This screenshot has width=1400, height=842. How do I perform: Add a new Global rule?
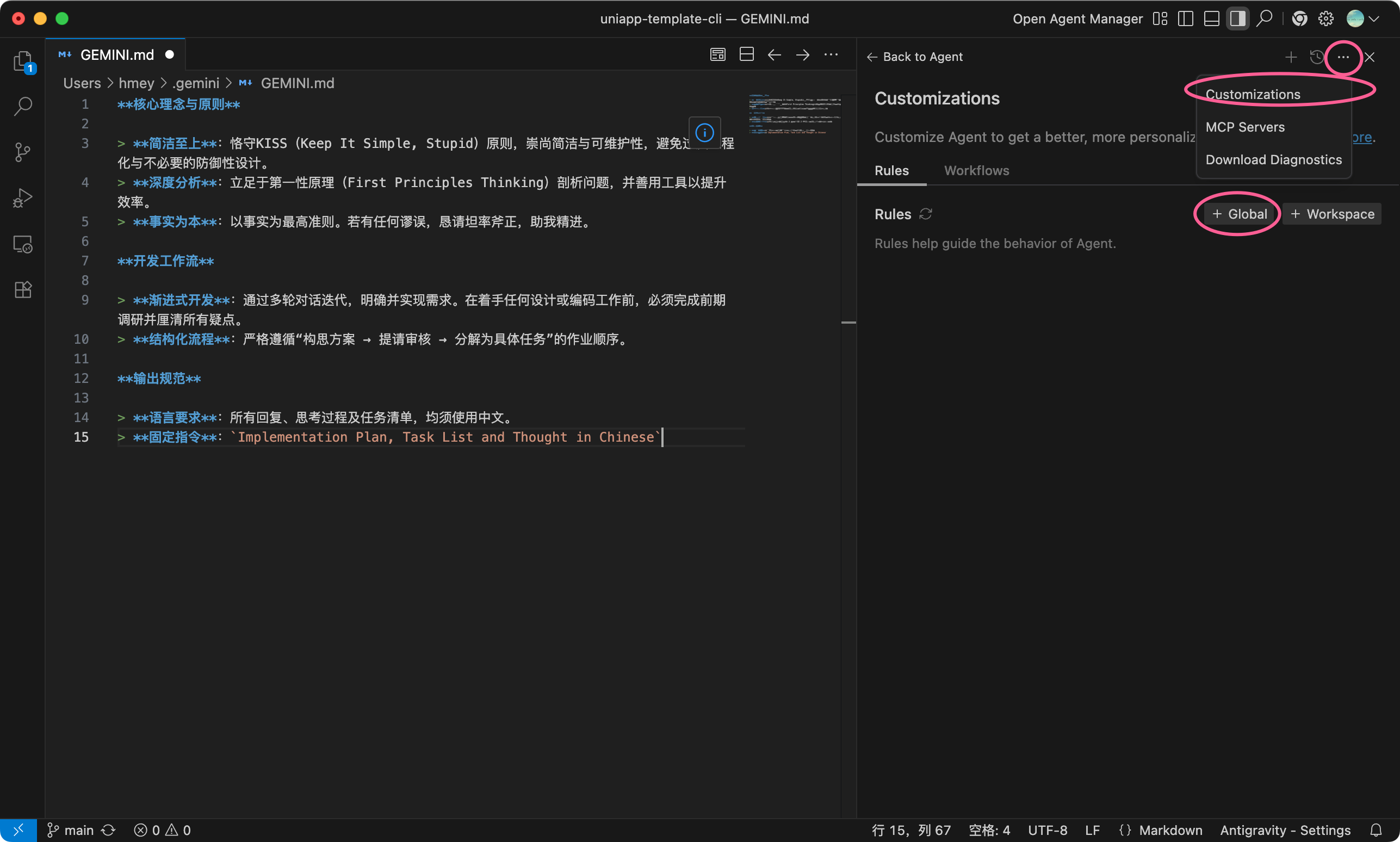[1239, 214]
